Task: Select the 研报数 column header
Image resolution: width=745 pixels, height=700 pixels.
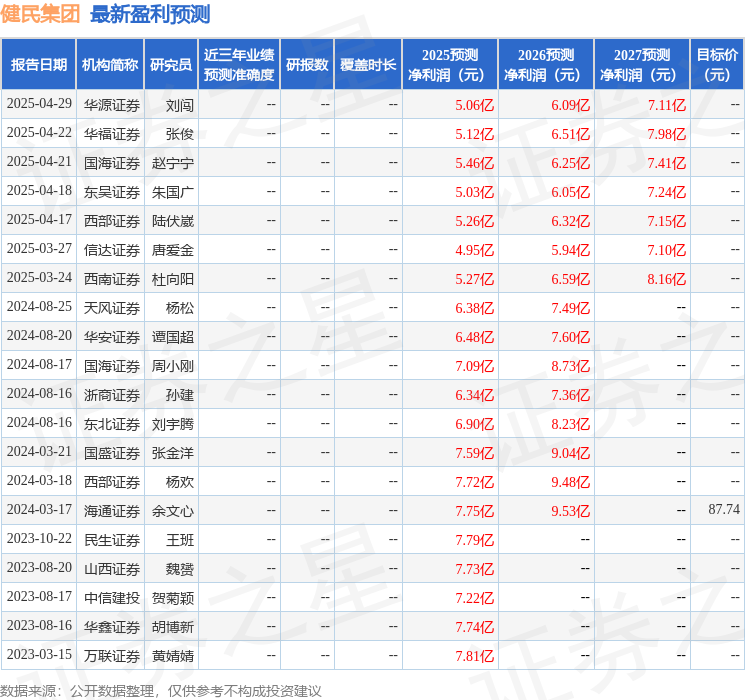Action: point(306,65)
